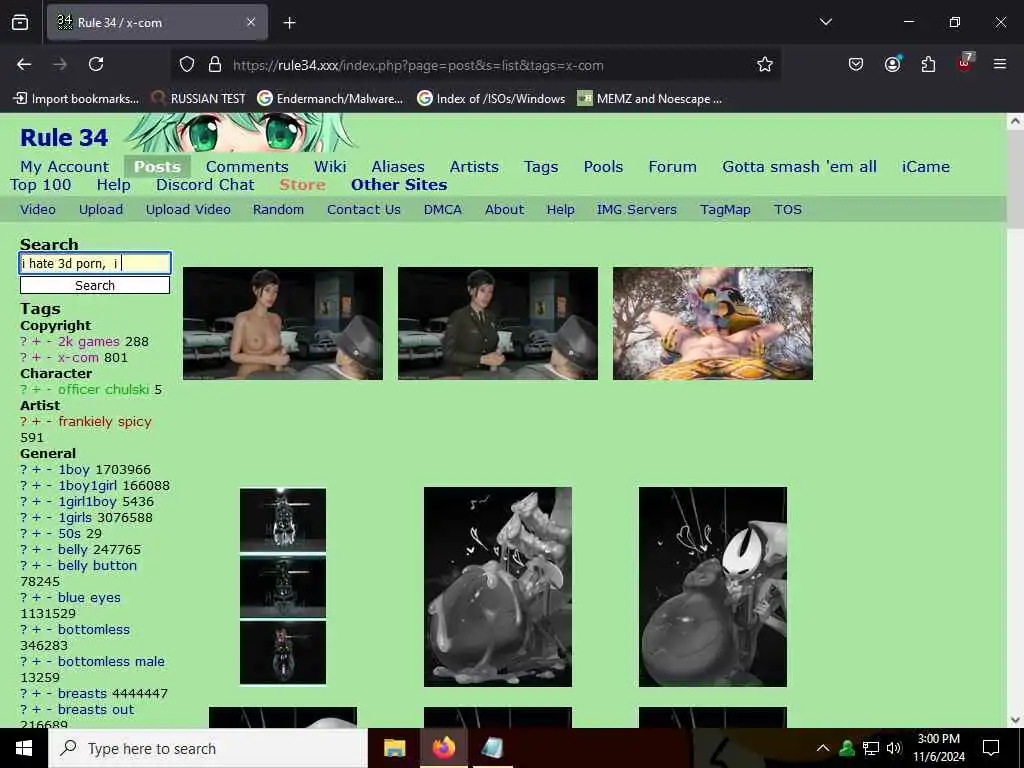The height and width of the screenshot is (768, 1024).
Task: View site security padlock info
Action: 214,65
